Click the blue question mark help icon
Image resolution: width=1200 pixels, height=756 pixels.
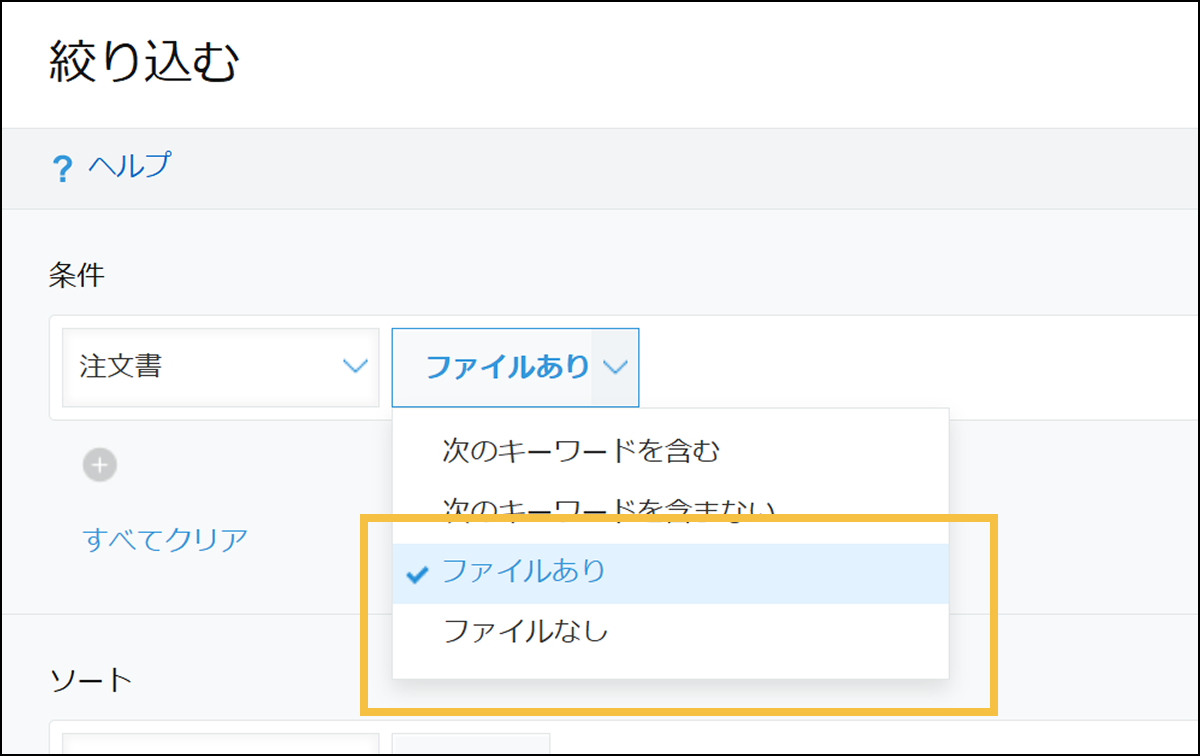[x=62, y=169]
